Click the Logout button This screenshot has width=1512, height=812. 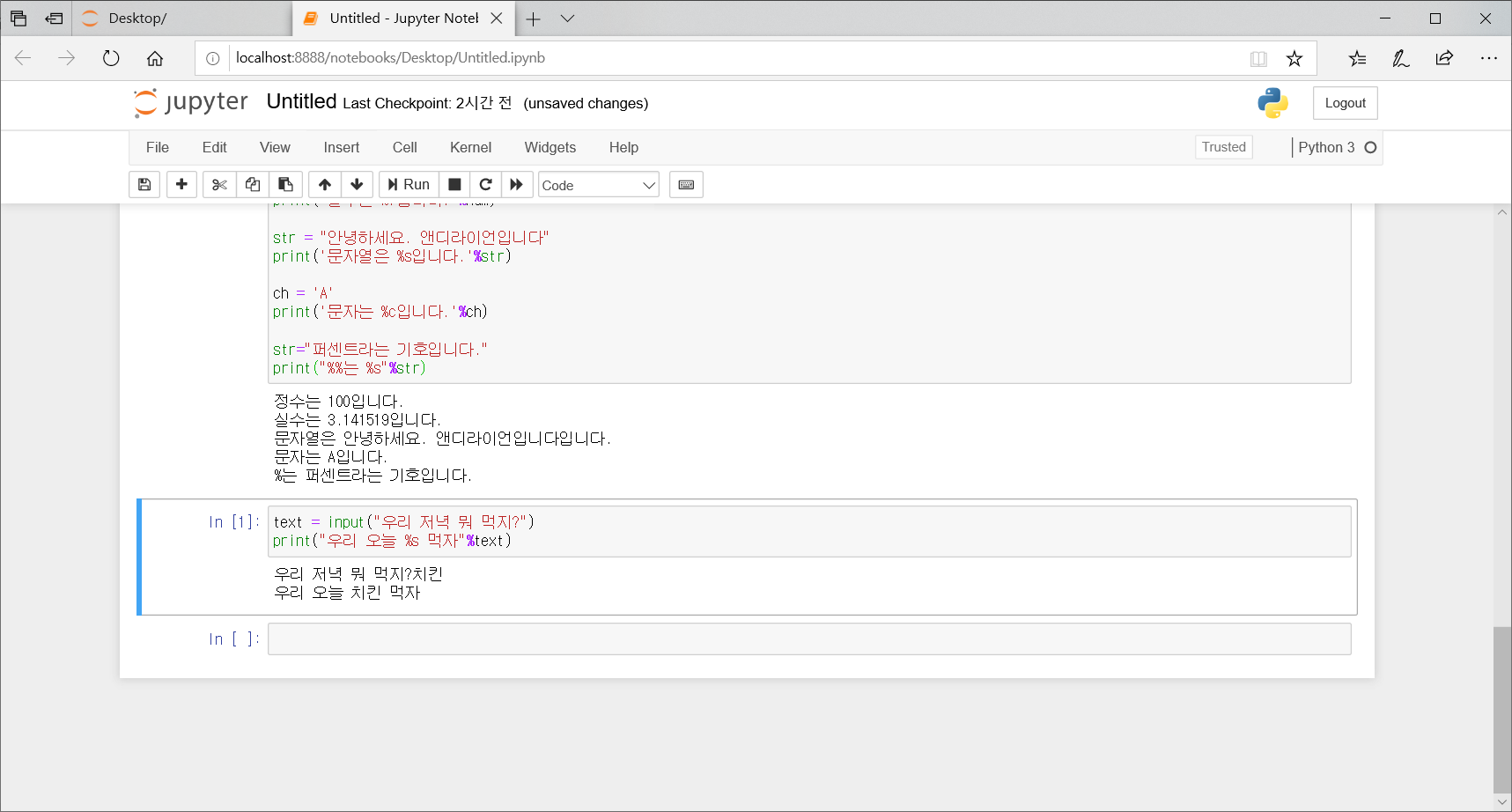[1346, 103]
